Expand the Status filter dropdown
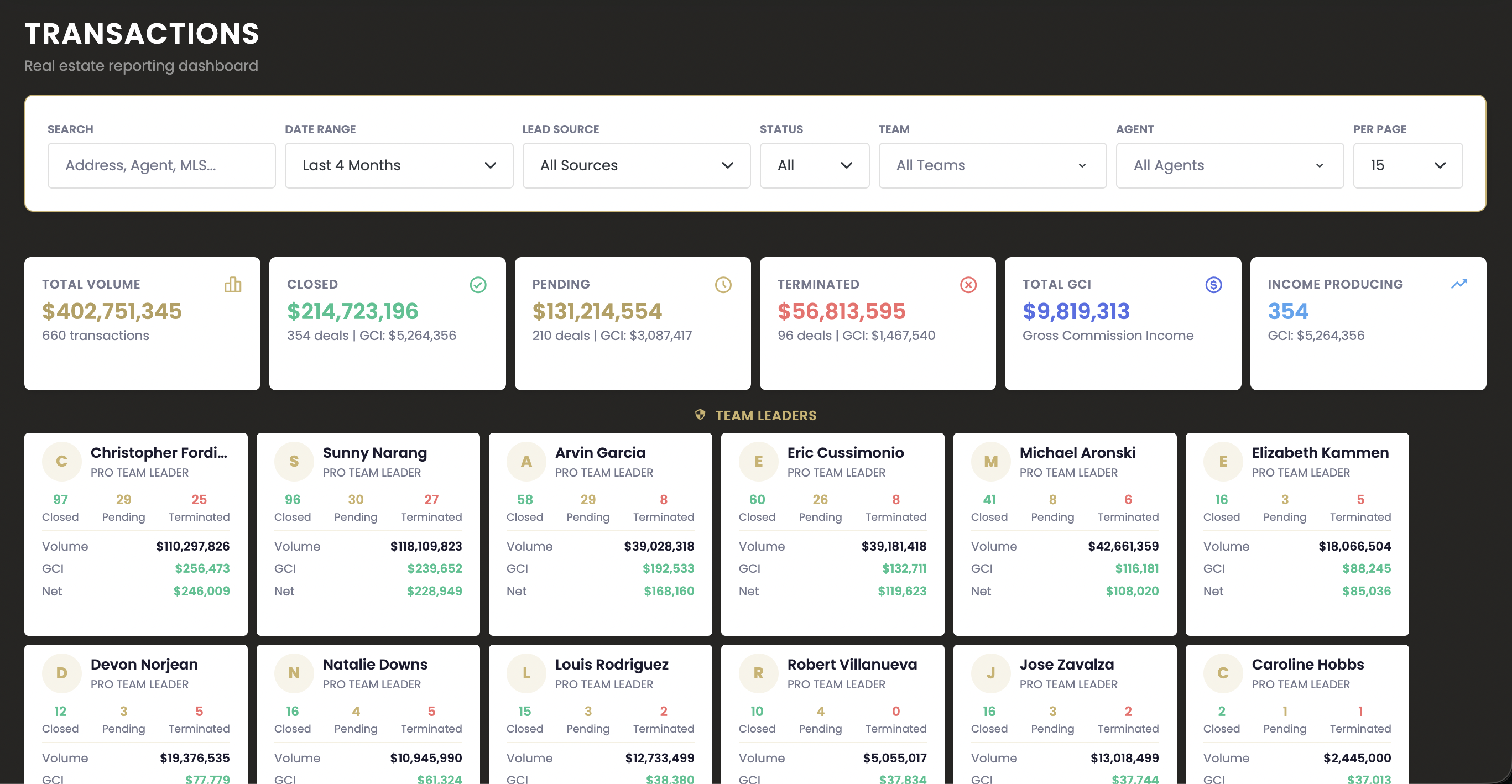The image size is (1512, 784). 814,165
